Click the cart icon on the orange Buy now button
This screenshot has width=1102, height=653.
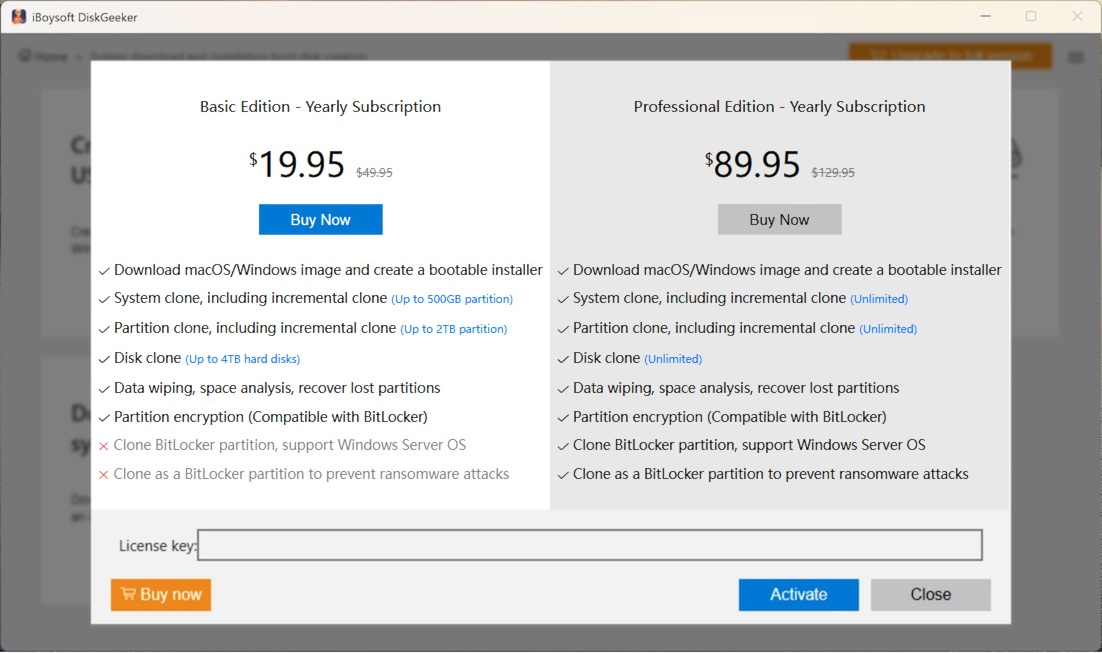tap(129, 595)
